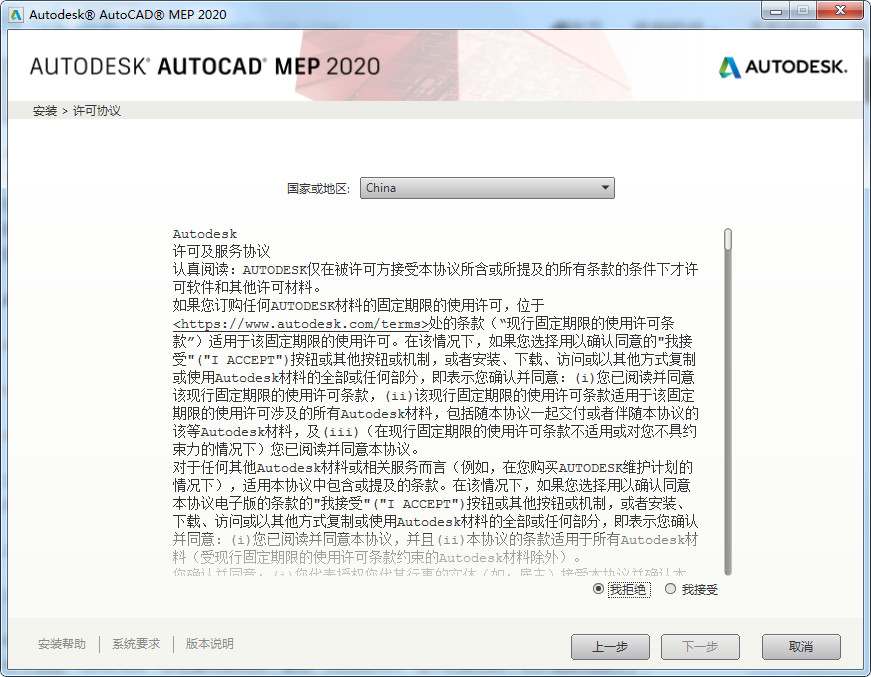Open the 系统要求 link
Screen dimensions: 871x677
coord(136,644)
